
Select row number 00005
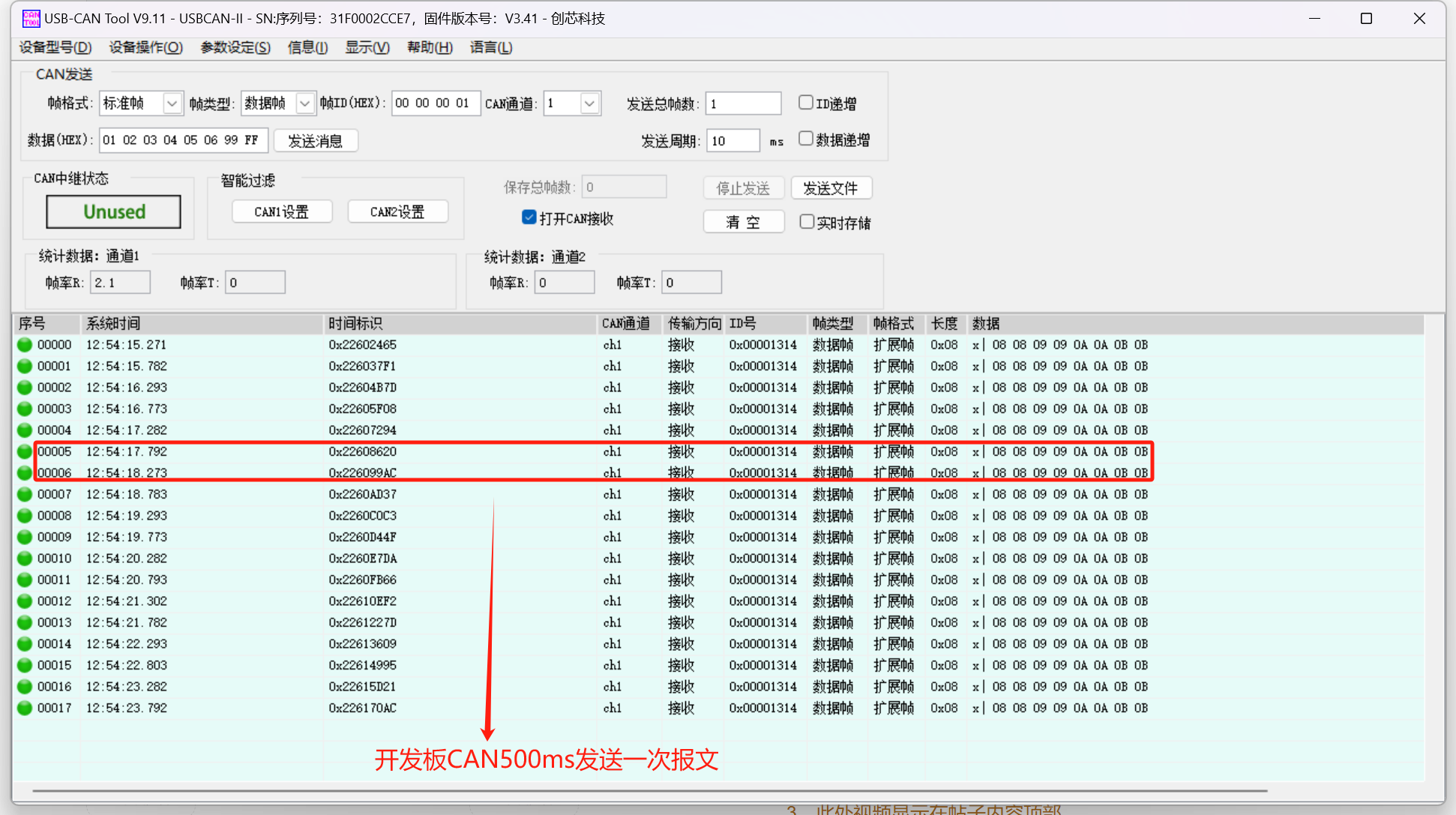pyautogui.click(x=55, y=451)
